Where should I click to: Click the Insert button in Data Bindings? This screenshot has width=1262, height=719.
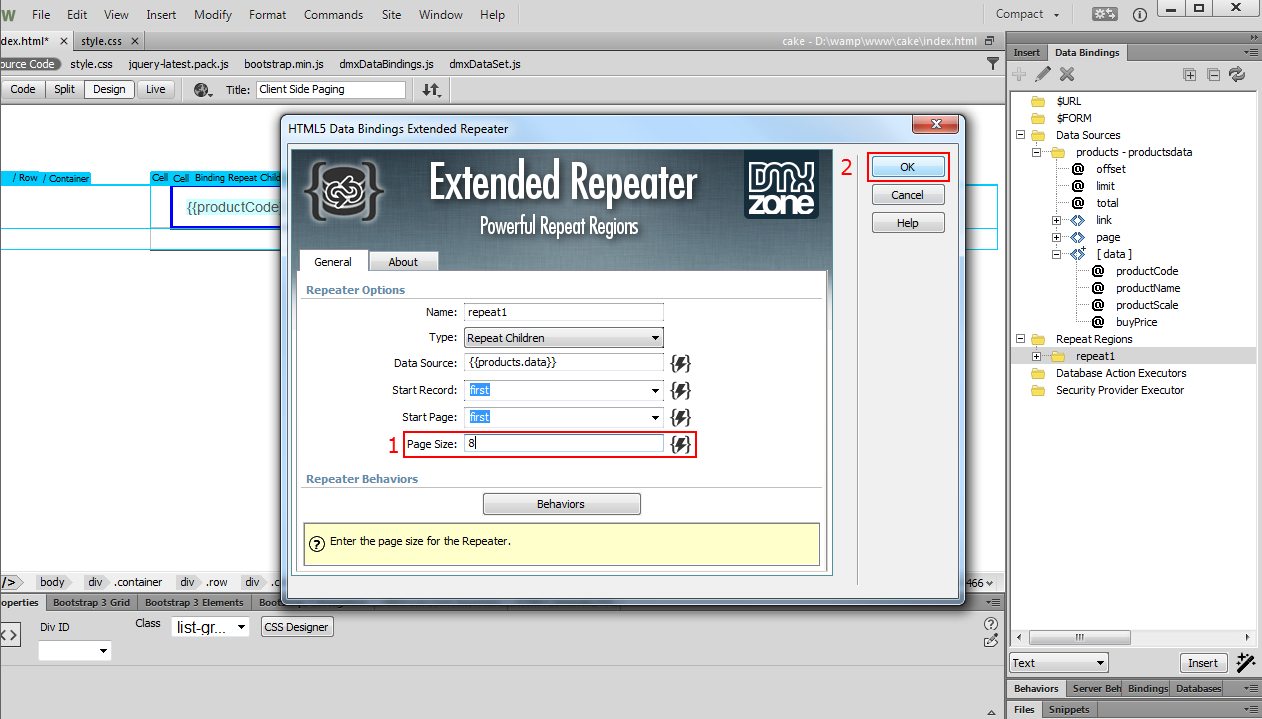tap(1203, 663)
